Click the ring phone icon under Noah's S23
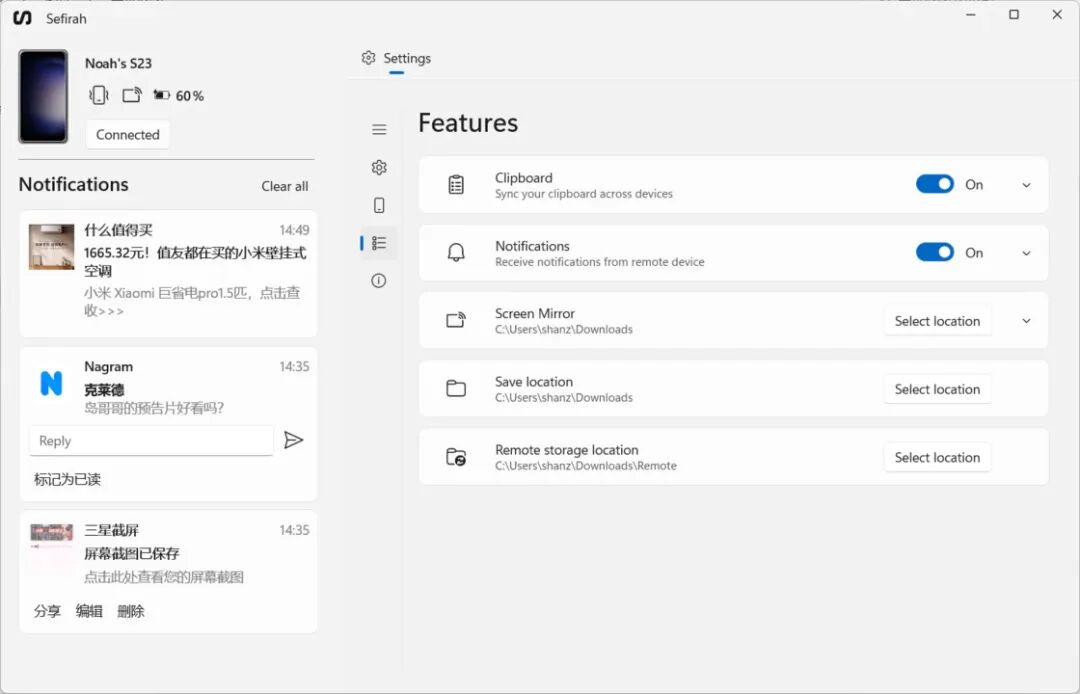1080x694 pixels. (98, 95)
